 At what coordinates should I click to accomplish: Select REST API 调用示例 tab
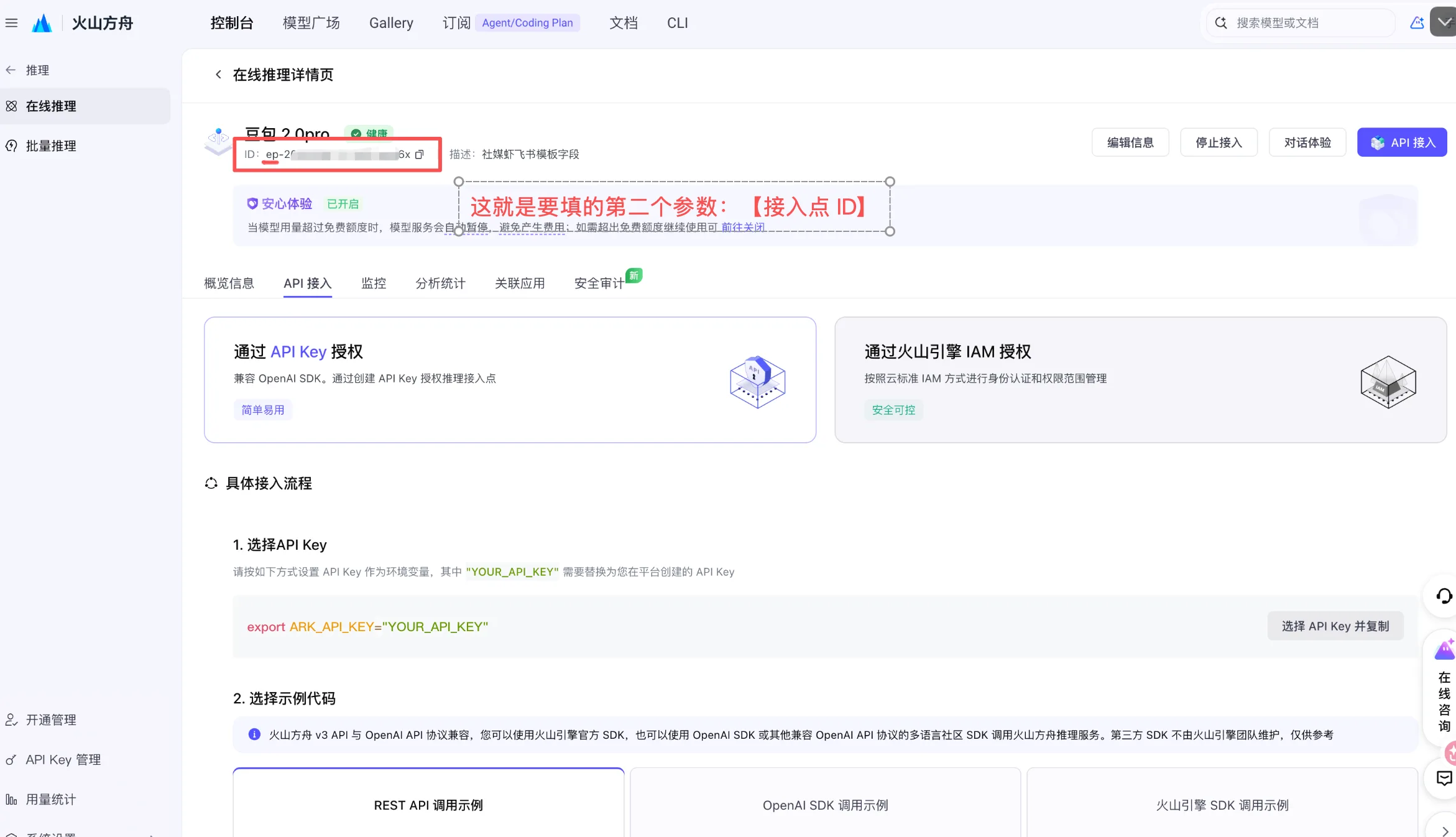click(x=428, y=804)
